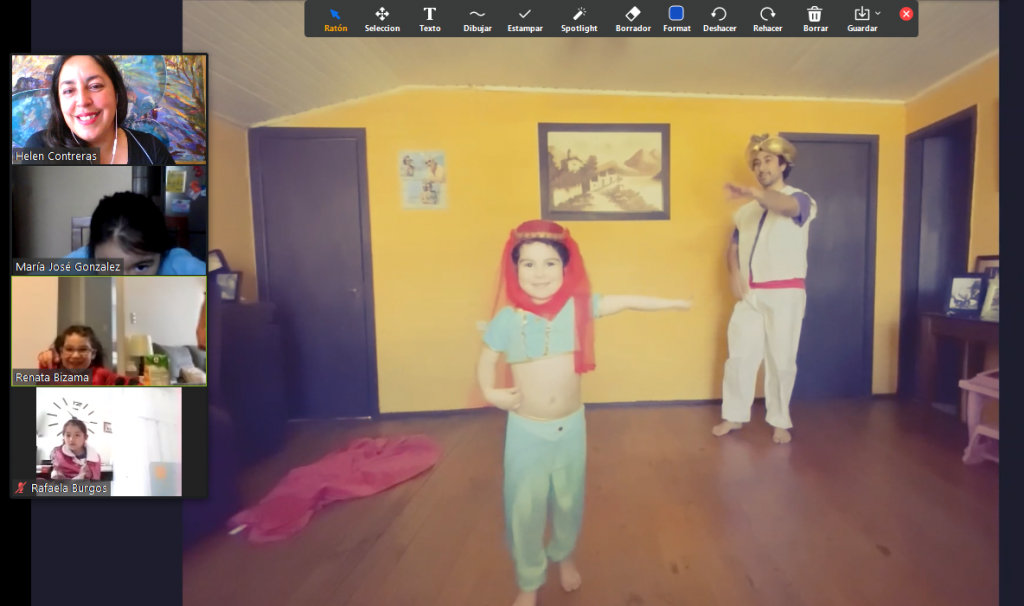1024x606 pixels.
Task: Click Deshacer to undo last annotation
Action: 719,18
